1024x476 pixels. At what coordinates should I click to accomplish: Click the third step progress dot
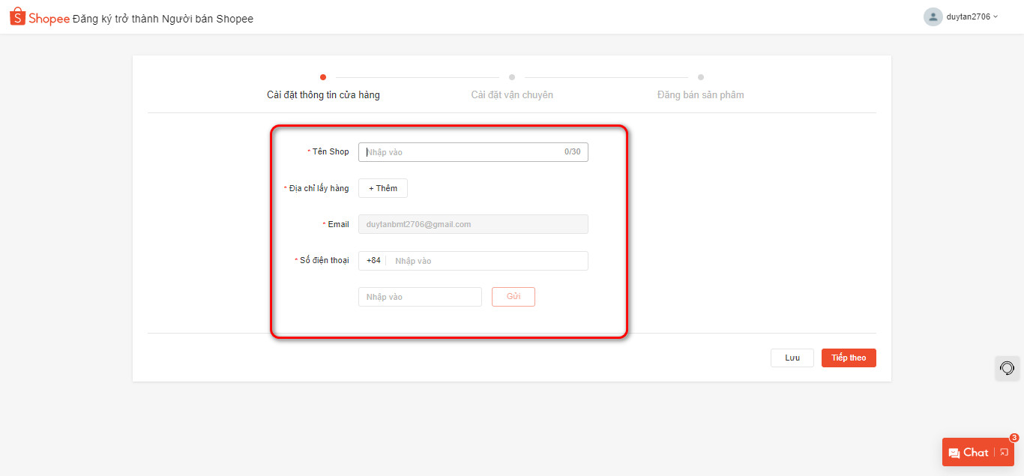pyautogui.click(x=701, y=77)
